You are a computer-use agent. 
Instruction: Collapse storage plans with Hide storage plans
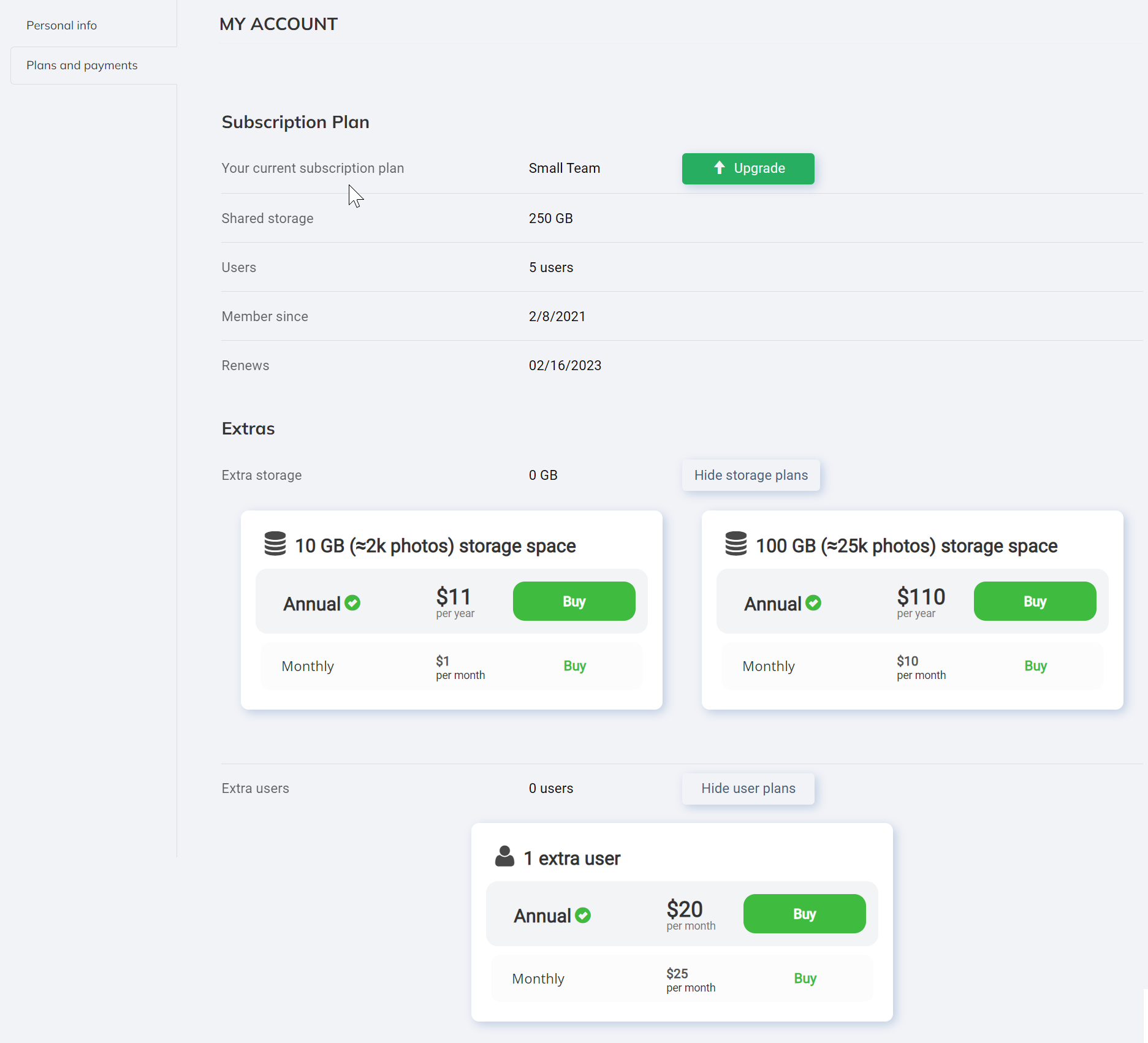tap(751, 475)
